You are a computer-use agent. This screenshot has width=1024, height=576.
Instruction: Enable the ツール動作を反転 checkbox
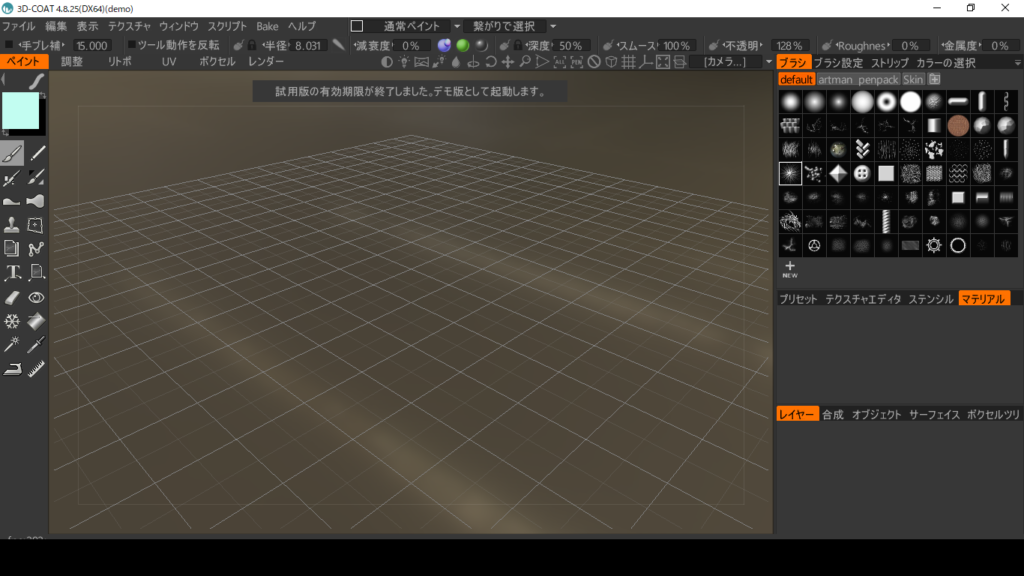[132, 45]
